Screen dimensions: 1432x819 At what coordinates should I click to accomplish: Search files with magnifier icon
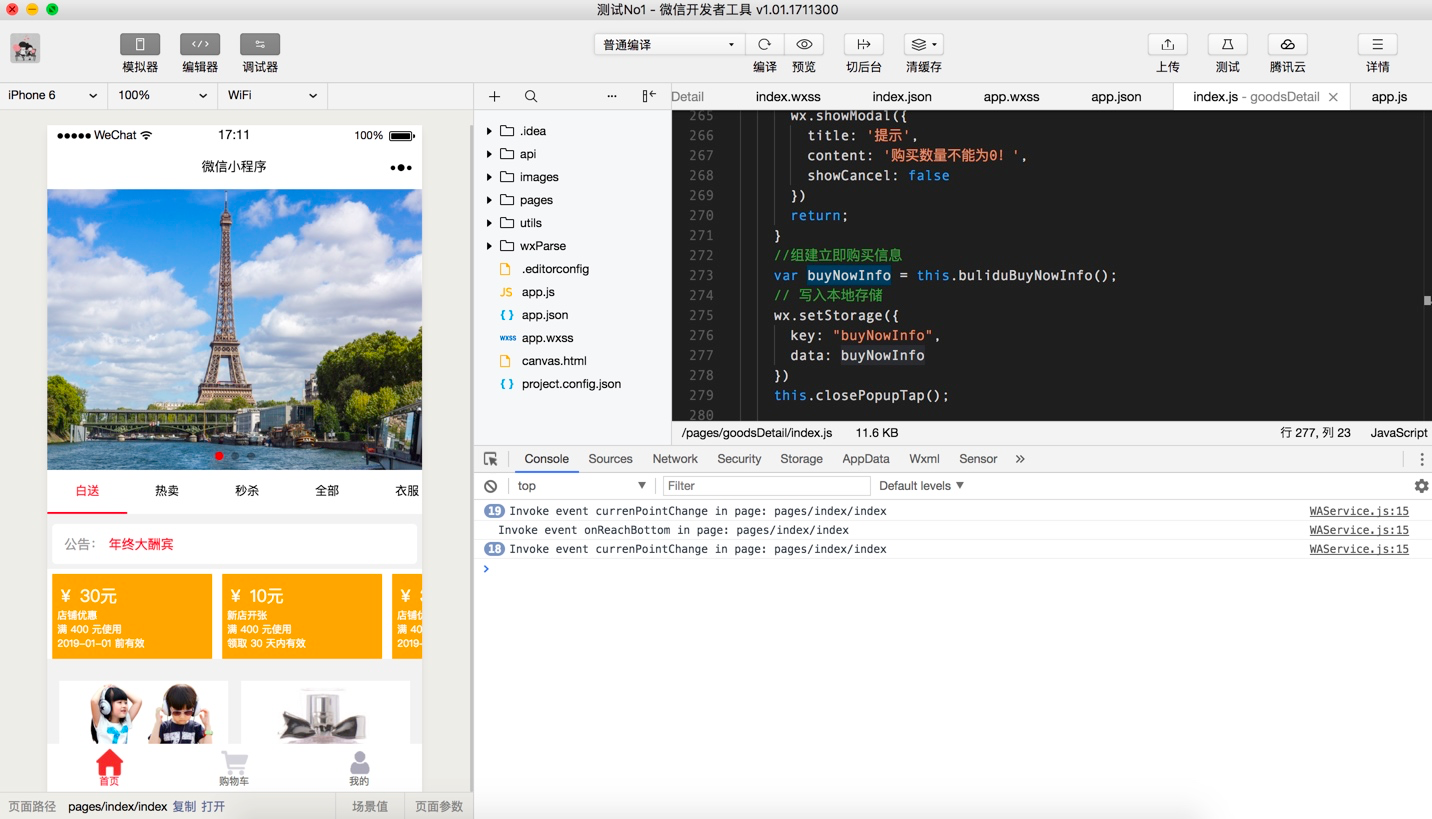coord(531,96)
